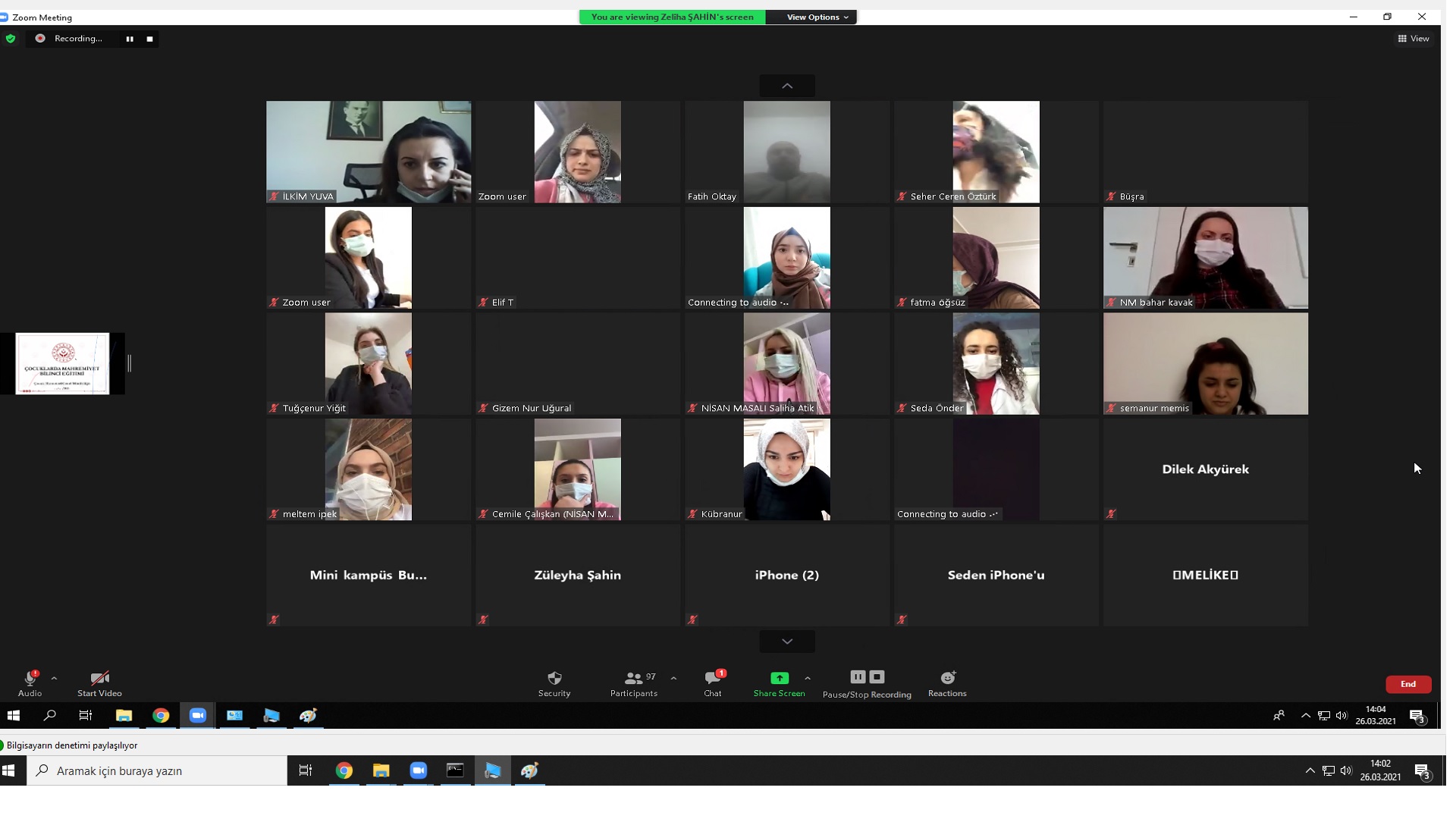Expand the audio options arrow
The image size is (1456, 819).
point(54,679)
